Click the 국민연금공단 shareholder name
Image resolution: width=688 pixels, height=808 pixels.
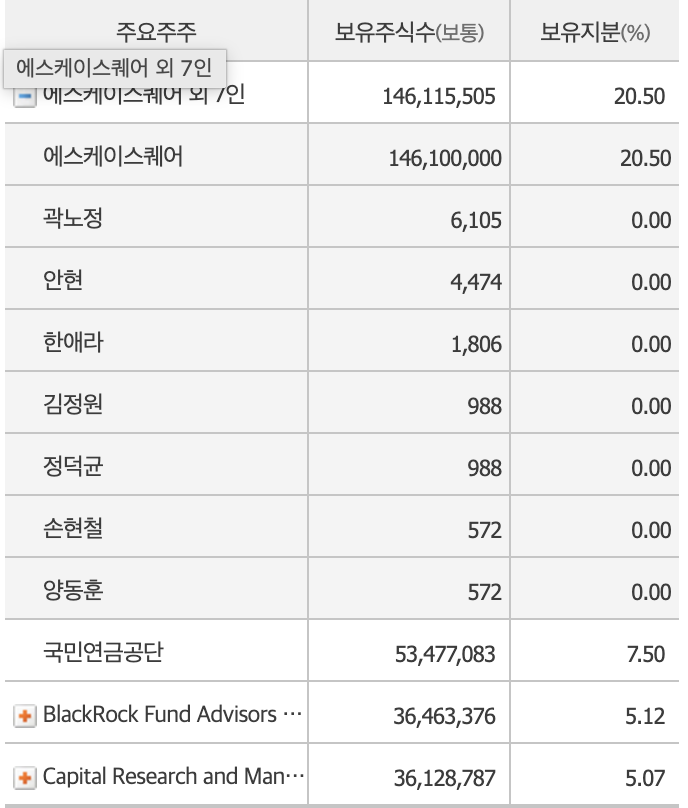(103, 653)
